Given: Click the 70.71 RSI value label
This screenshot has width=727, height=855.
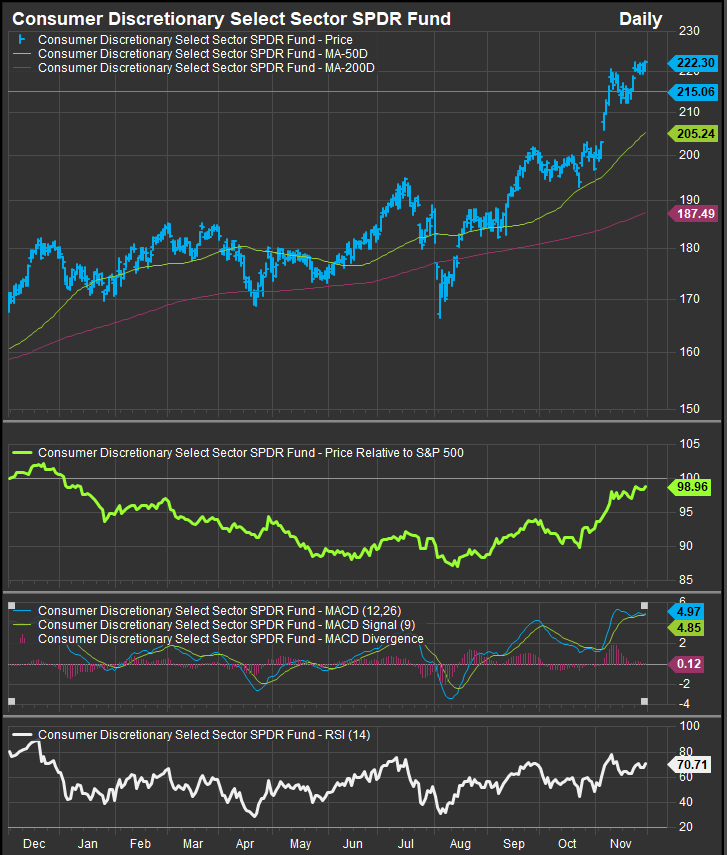Looking at the screenshot, I should click(689, 765).
